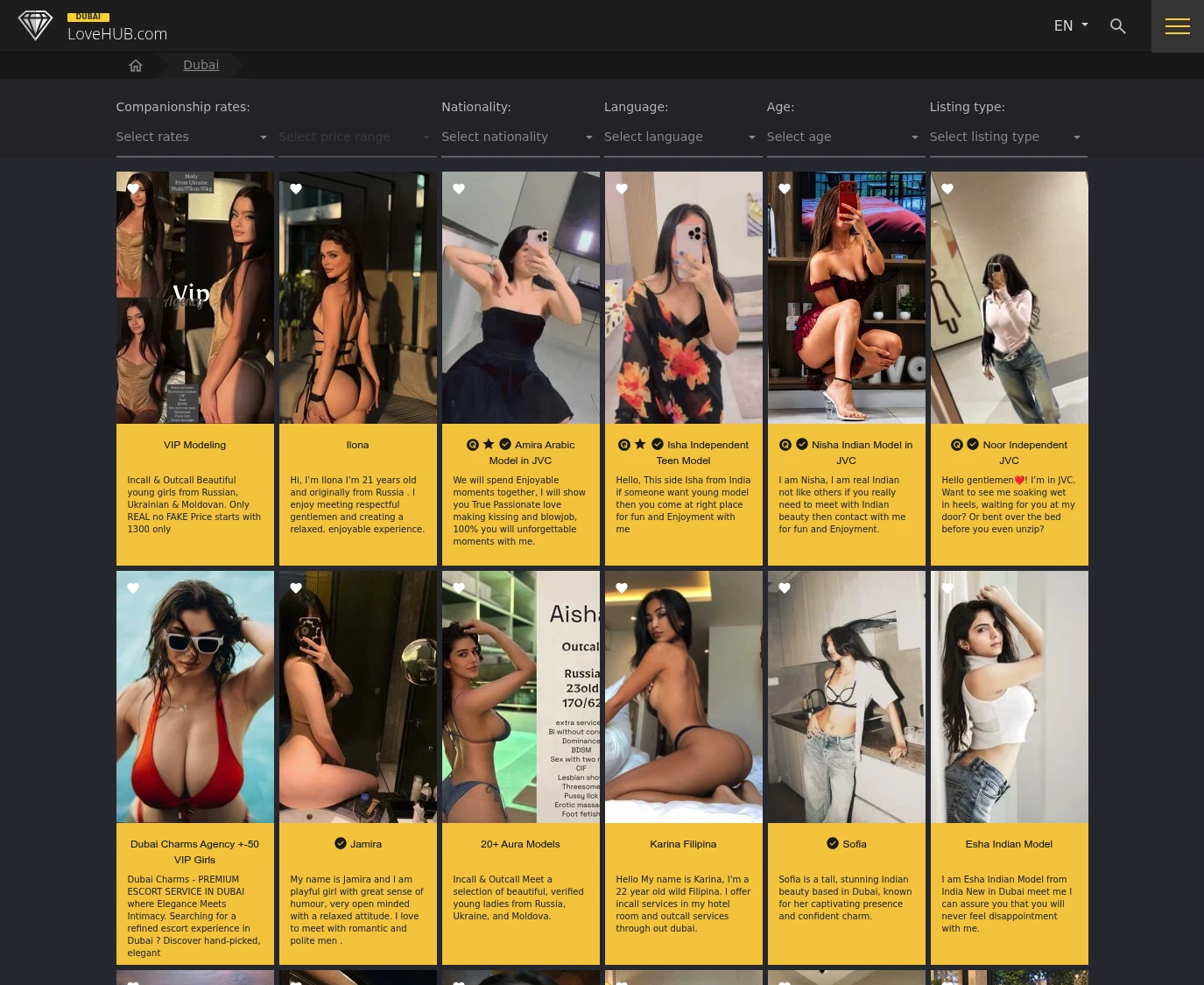Image resolution: width=1204 pixels, height=985 pixels.
Task: Open the Select rates dropdown
Action: (x=194, y=137)
